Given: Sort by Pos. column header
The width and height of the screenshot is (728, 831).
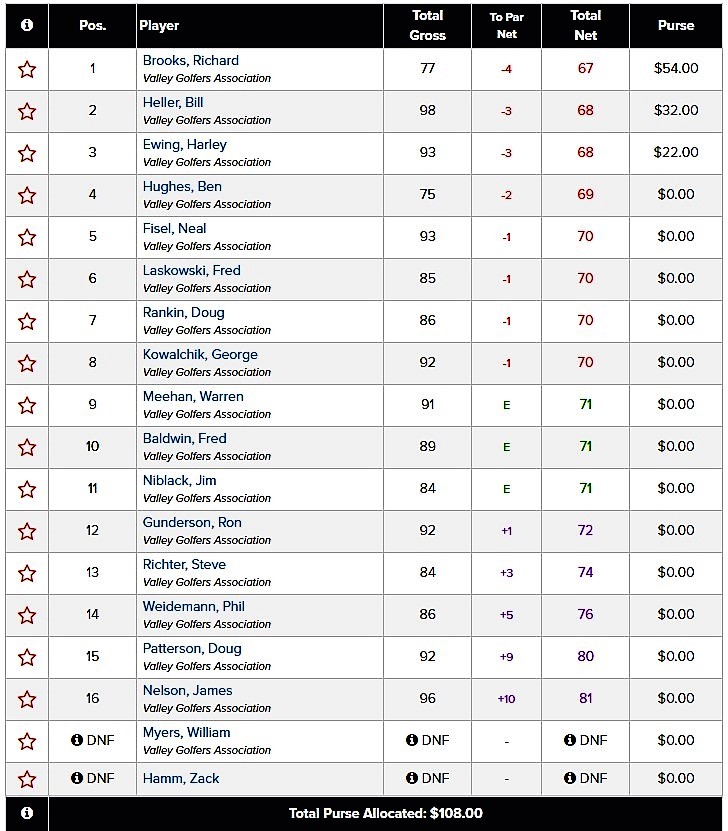Looking at the screenshot, I should coord(92,25).
